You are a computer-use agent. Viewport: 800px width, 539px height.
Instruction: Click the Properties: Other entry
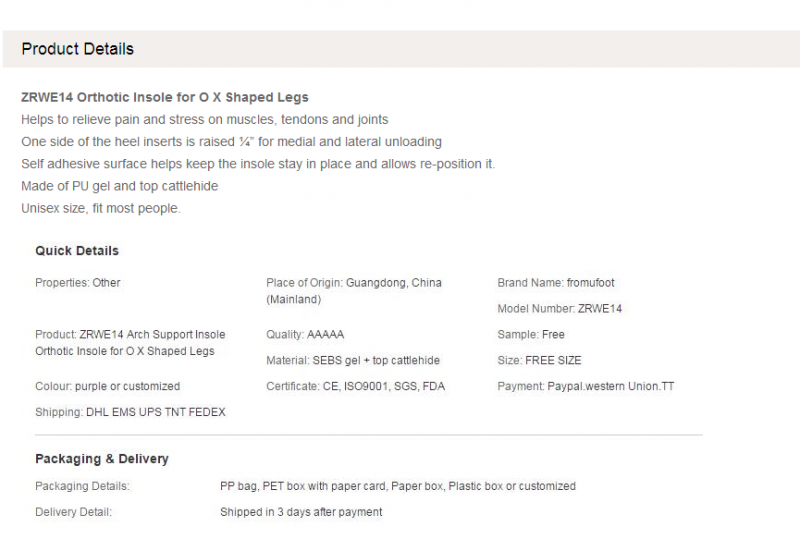pos(78,283)
